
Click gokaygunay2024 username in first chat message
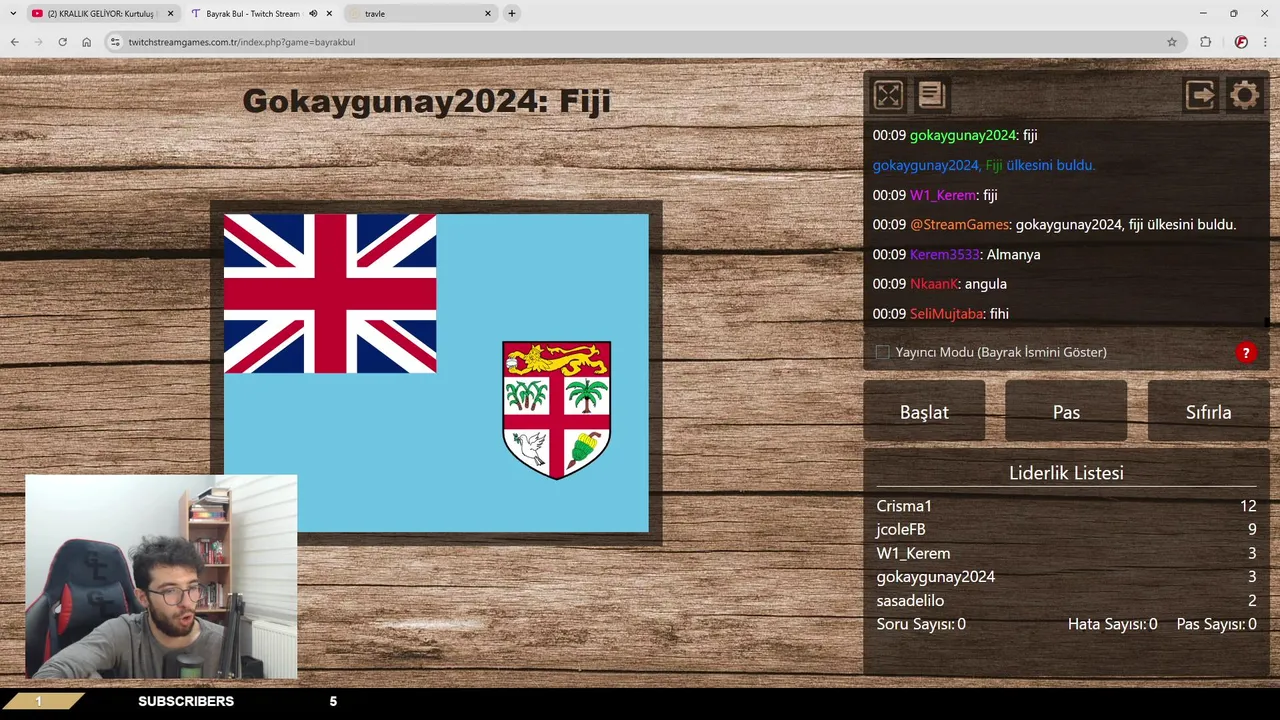tap(962, 135)
